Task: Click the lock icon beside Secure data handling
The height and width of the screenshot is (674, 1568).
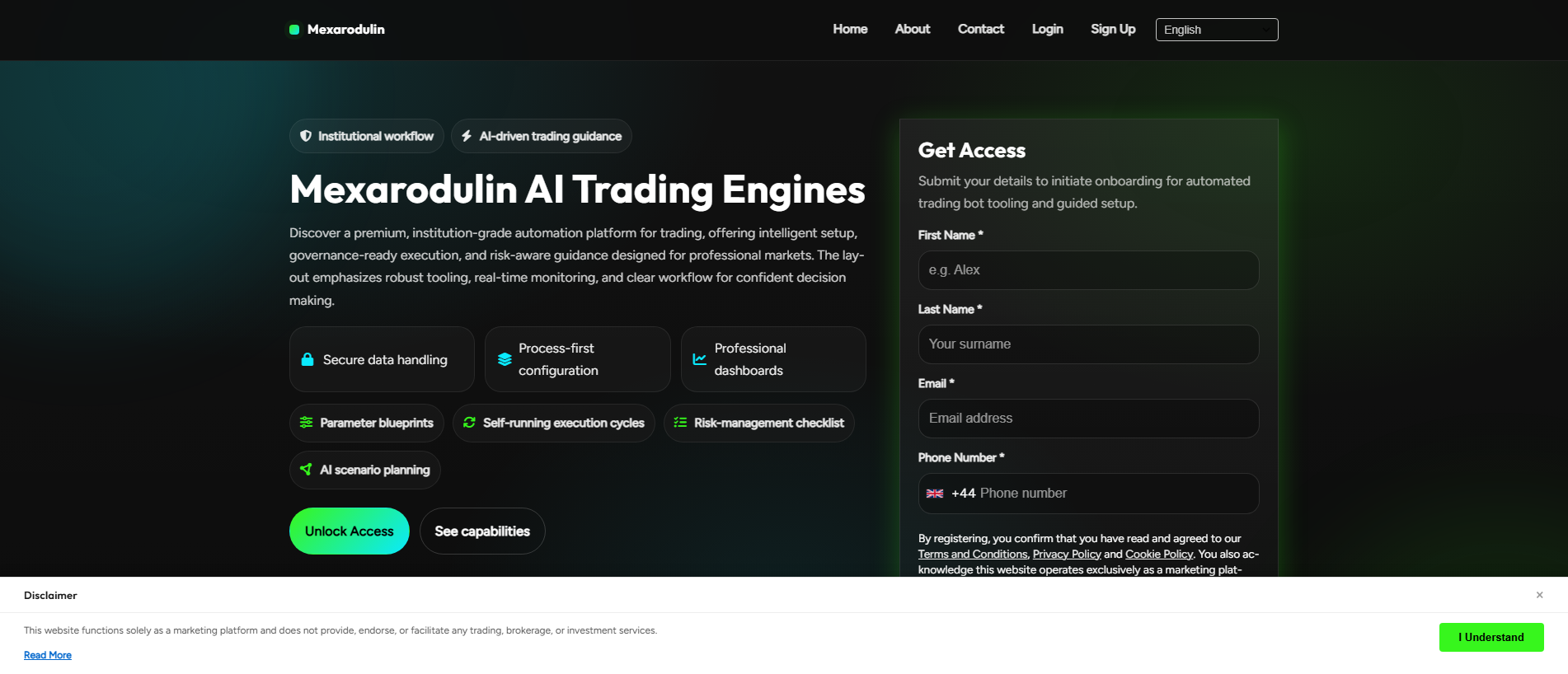Action: pyautogui.click(x=307, y=359)
